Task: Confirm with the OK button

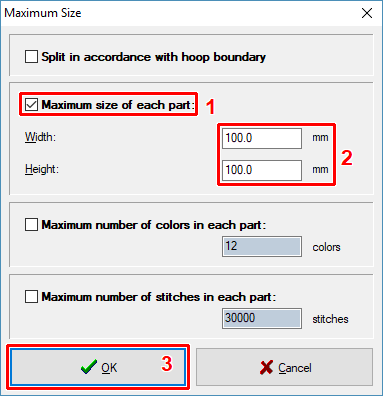Action: click(x=98, y=367)
